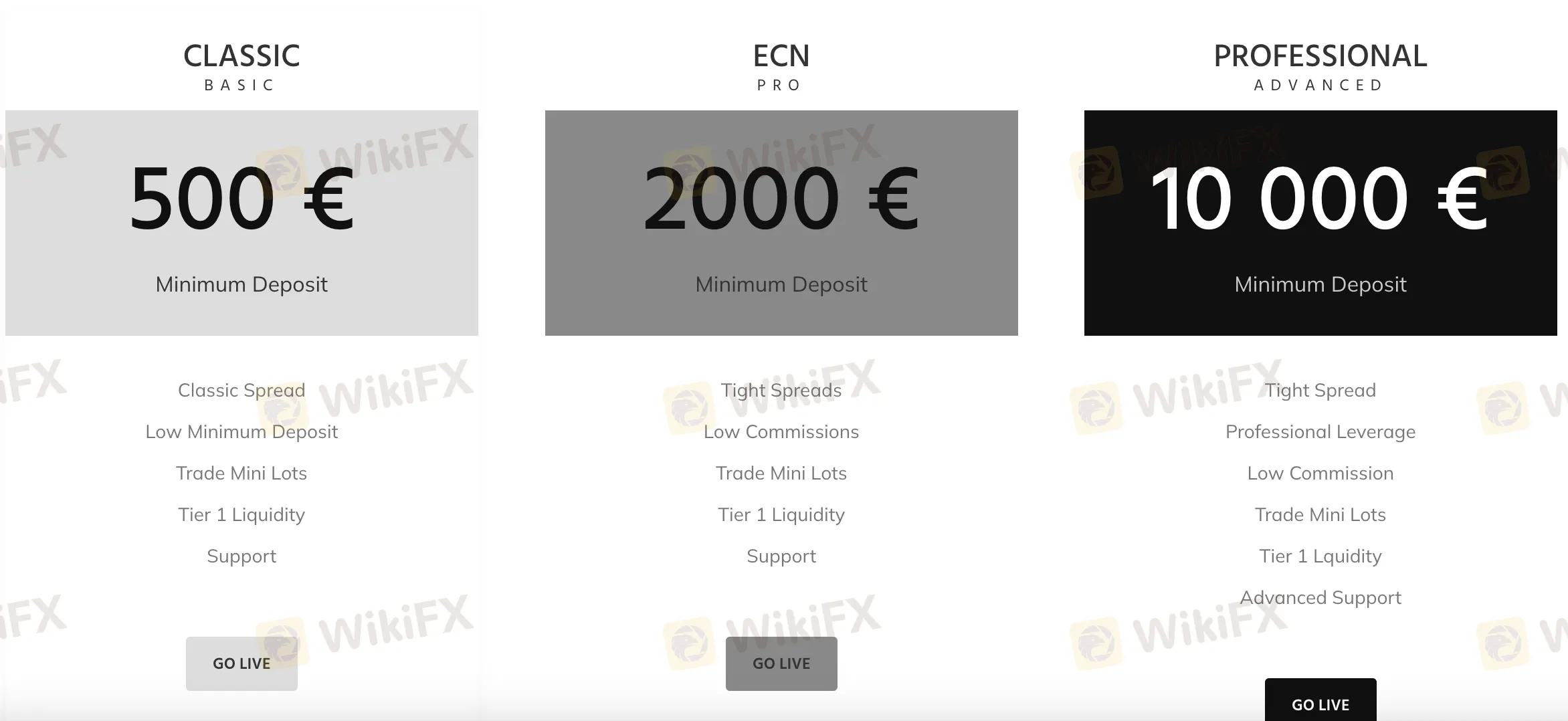Select Low Minimum Deposit in Classic list

click(241, 431)
